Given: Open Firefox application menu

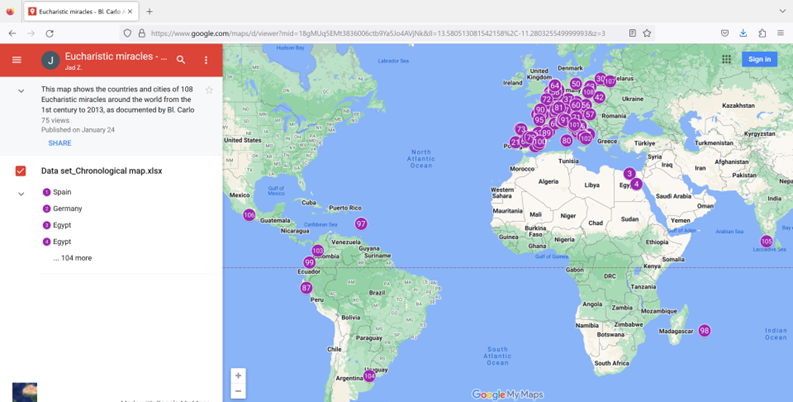Looking at the screenshot, I should coord(780,33).
